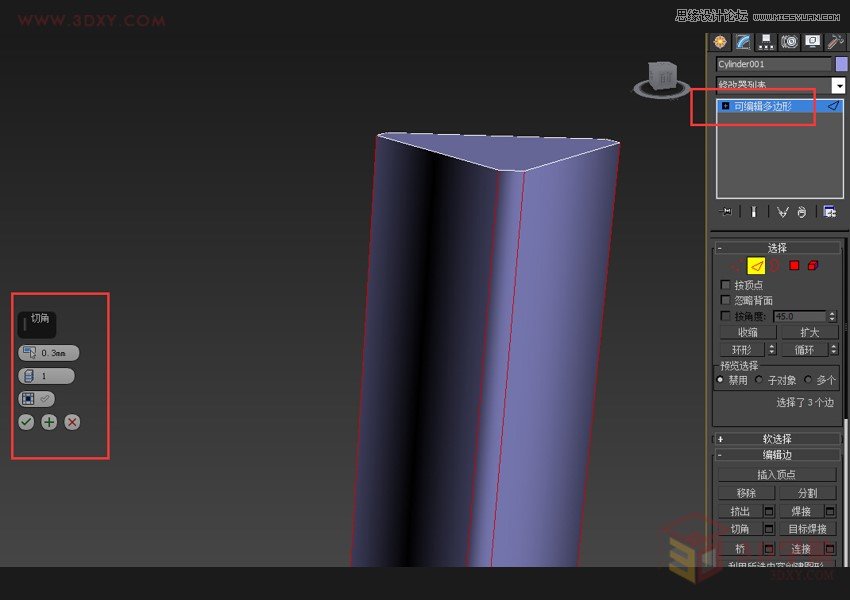The image size is (850, 600).
Task: Switch to the Display command panel tab
Action: coord(812,41)
